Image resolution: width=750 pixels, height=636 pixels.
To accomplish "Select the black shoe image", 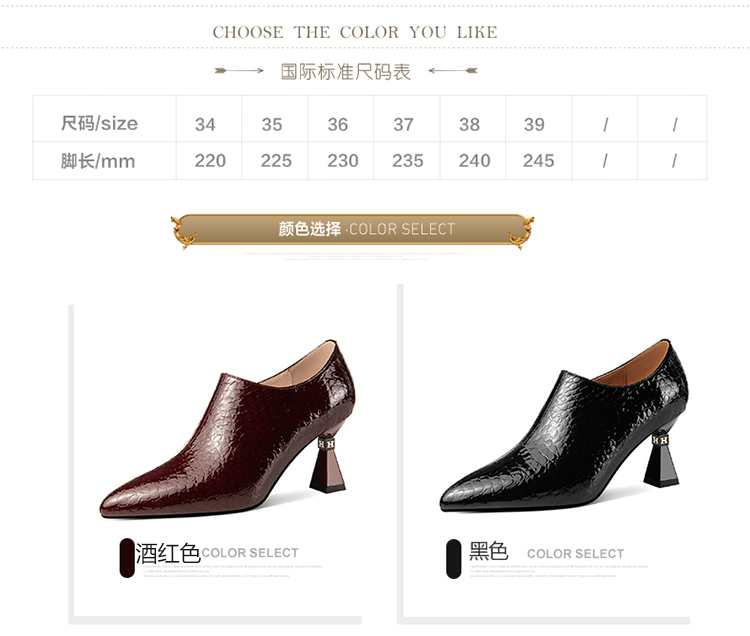I will pos(564,426).
